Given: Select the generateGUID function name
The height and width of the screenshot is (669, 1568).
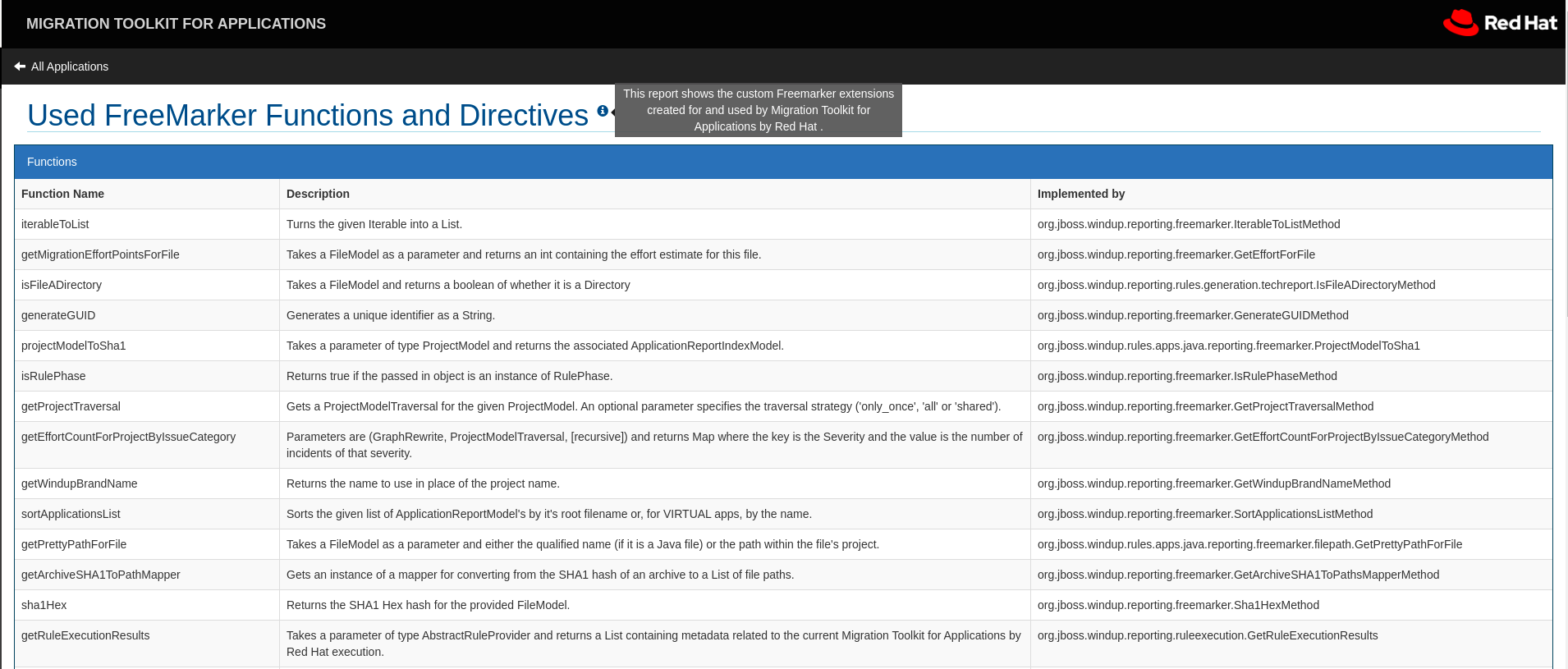Looking at the screenshot, I should (x=58, y=315).
